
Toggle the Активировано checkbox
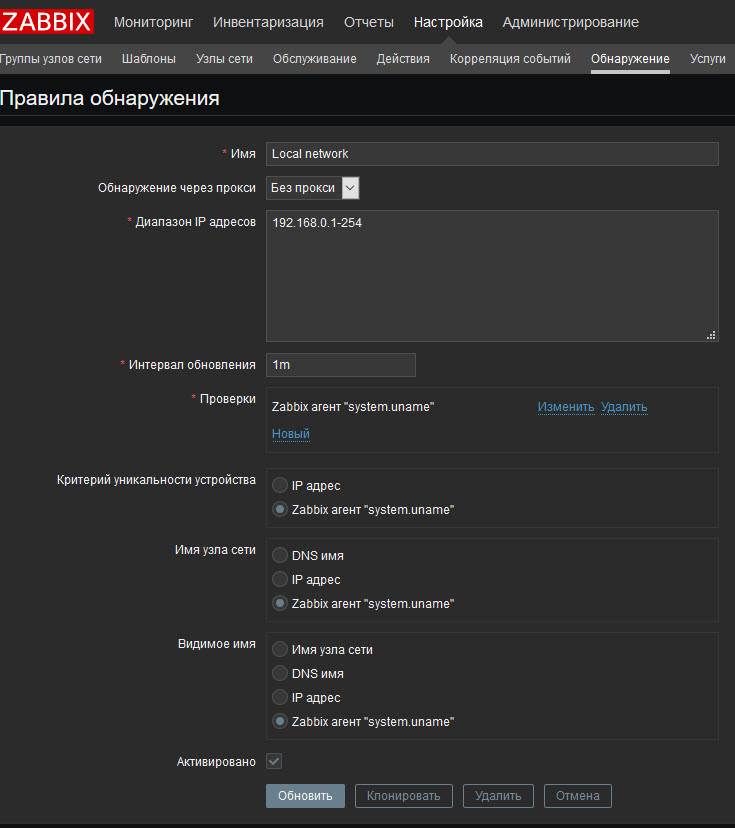pos(274,762)
